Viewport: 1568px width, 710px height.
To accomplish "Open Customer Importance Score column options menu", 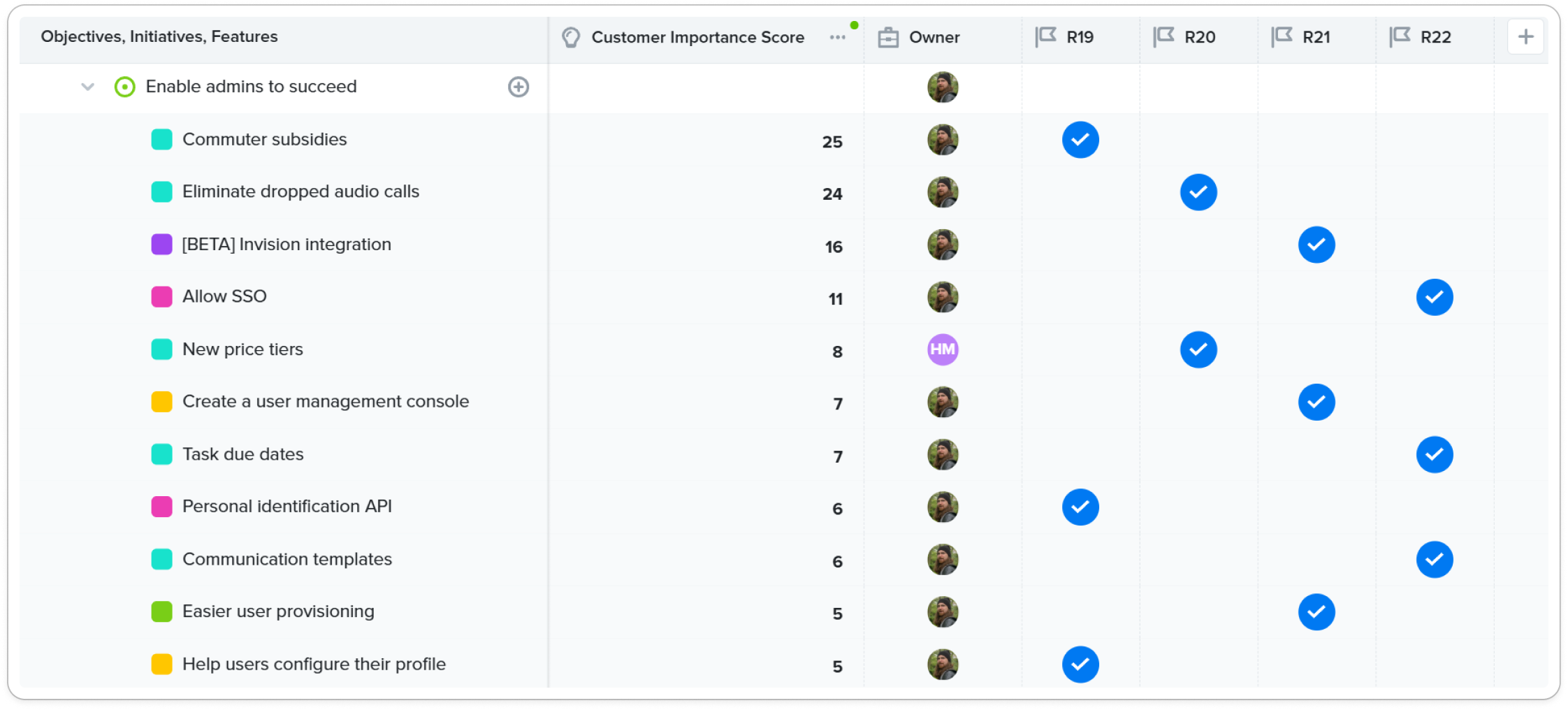I will coord(837,37).
